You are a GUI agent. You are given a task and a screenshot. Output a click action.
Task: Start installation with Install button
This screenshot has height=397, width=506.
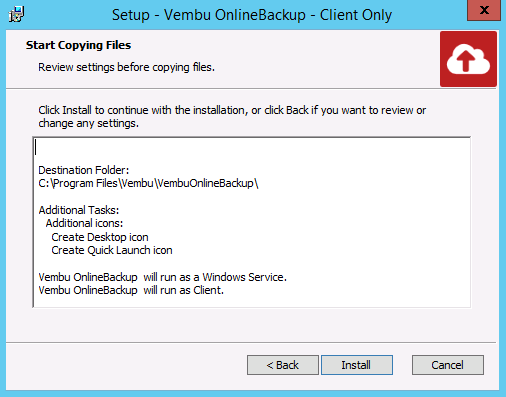[357, 365]
